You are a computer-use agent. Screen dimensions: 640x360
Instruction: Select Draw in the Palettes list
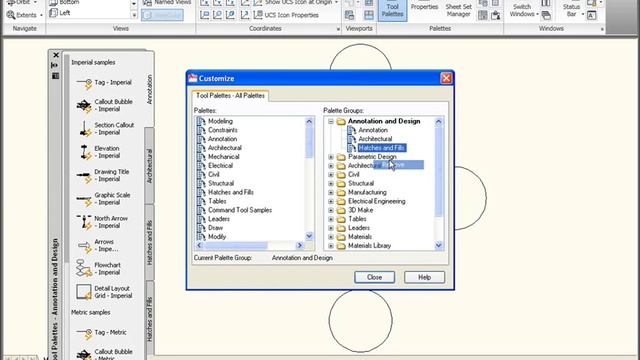tap(215, 228)
